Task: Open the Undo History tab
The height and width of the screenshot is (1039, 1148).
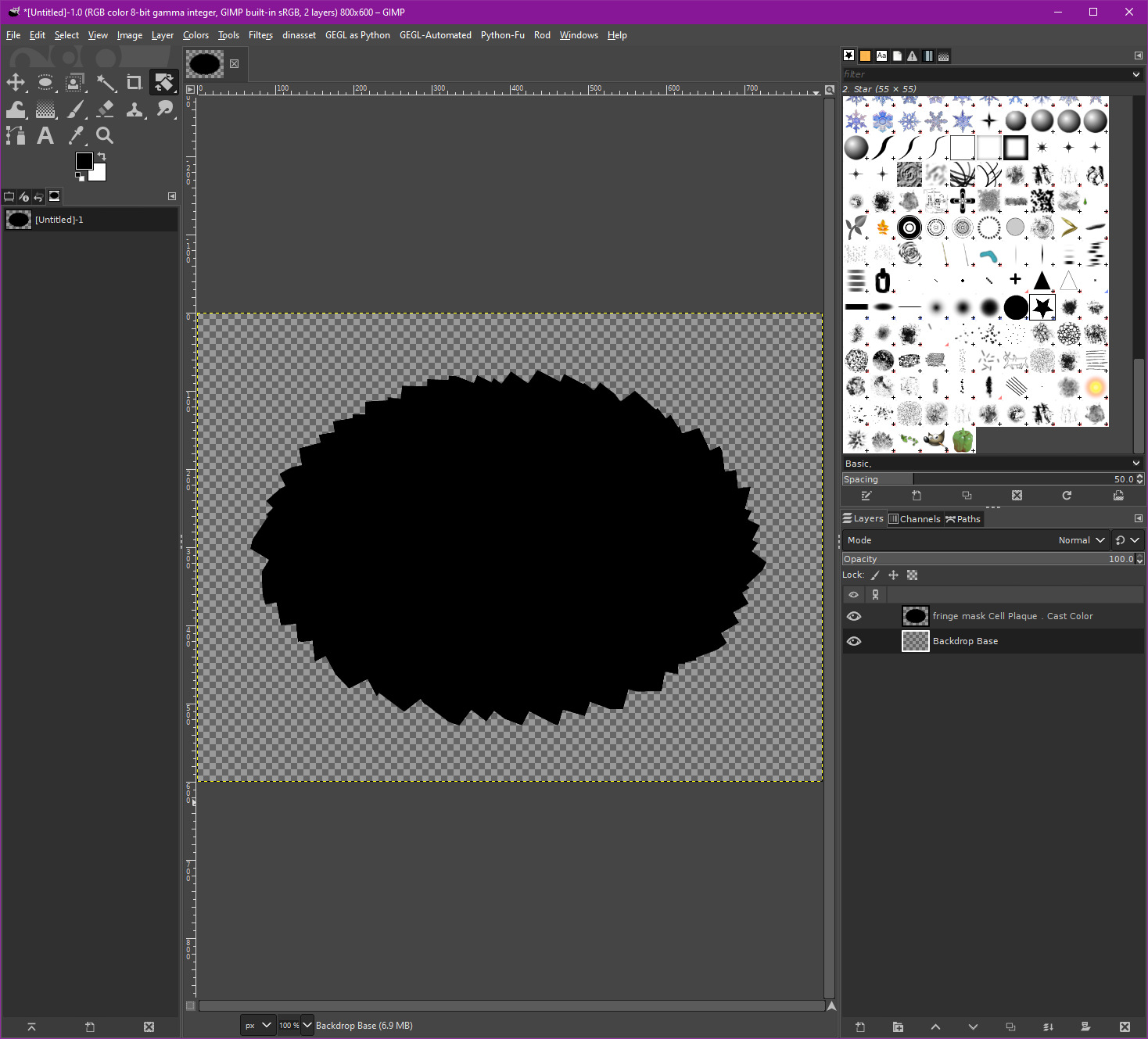Action: pyautogui.click(x=38, y=196)
